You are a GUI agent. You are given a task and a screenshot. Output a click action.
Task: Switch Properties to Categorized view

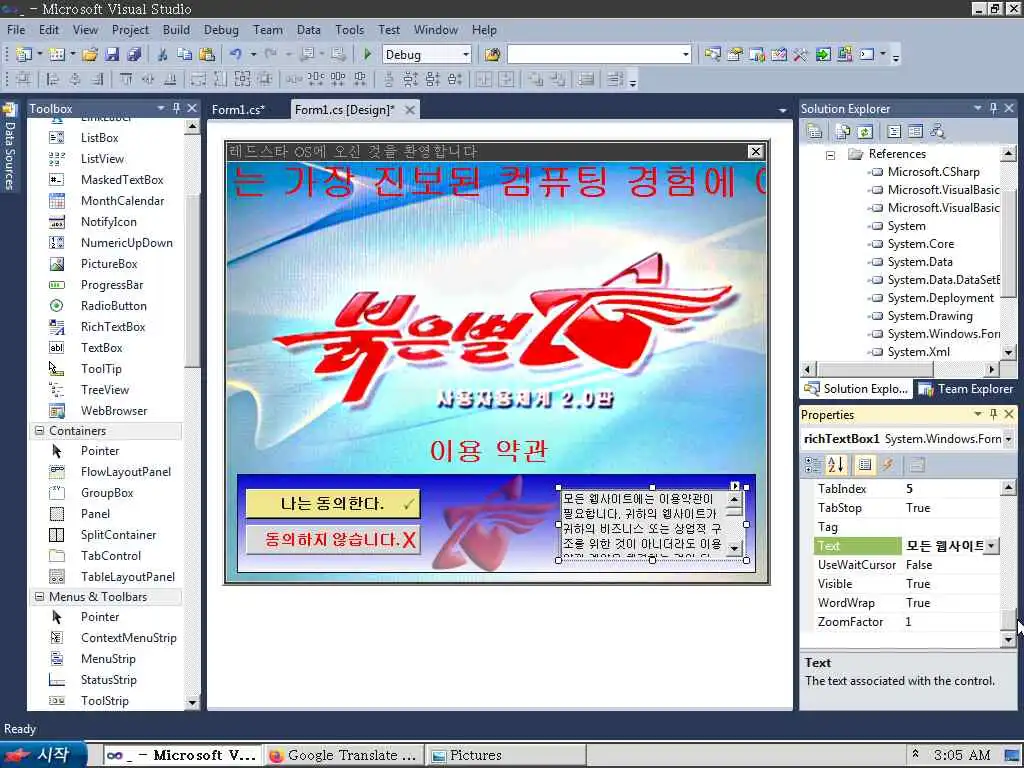[x=813, y=465]
